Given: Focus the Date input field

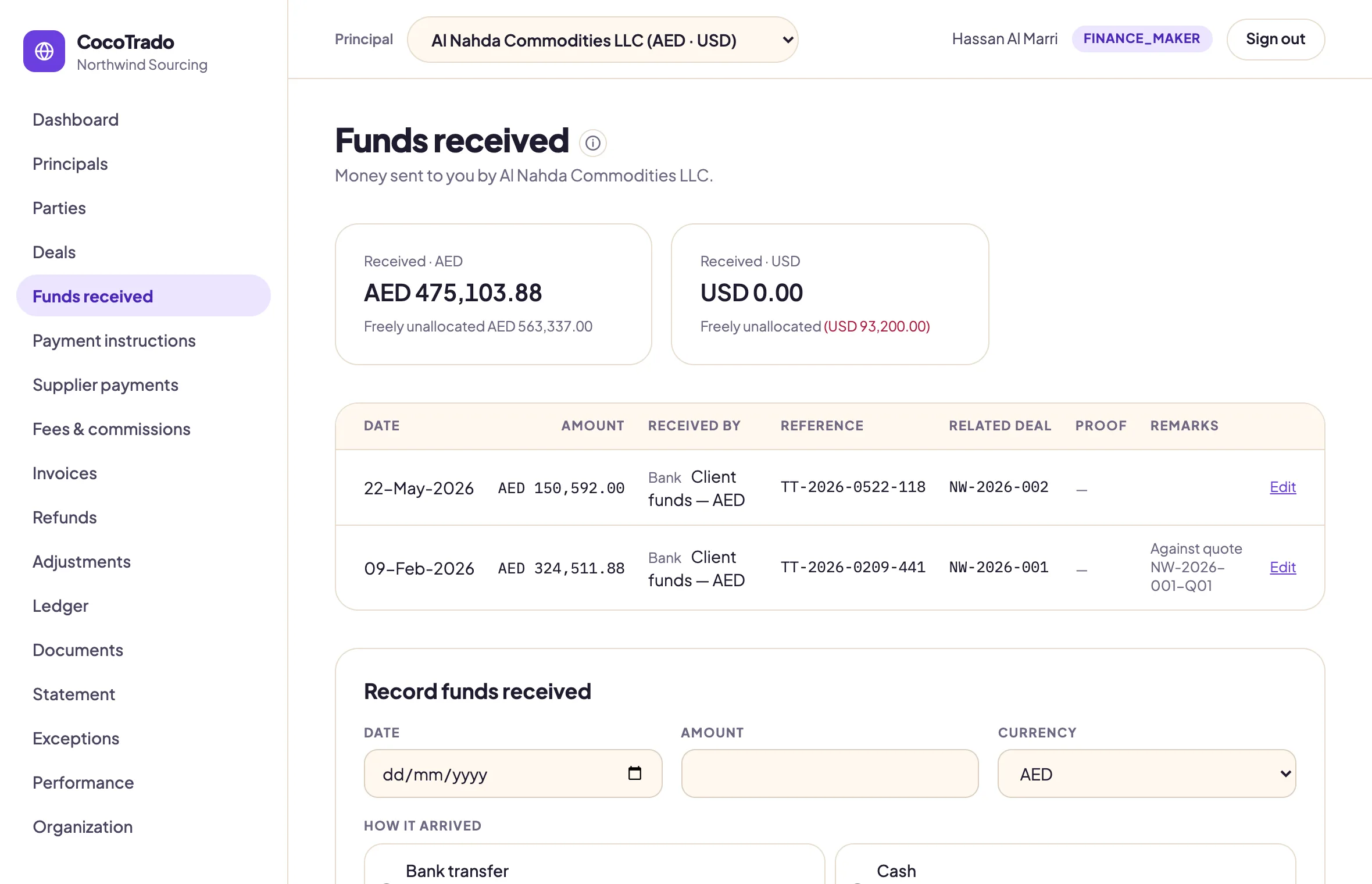Looking at the screenshot, I should coord(513,773).
